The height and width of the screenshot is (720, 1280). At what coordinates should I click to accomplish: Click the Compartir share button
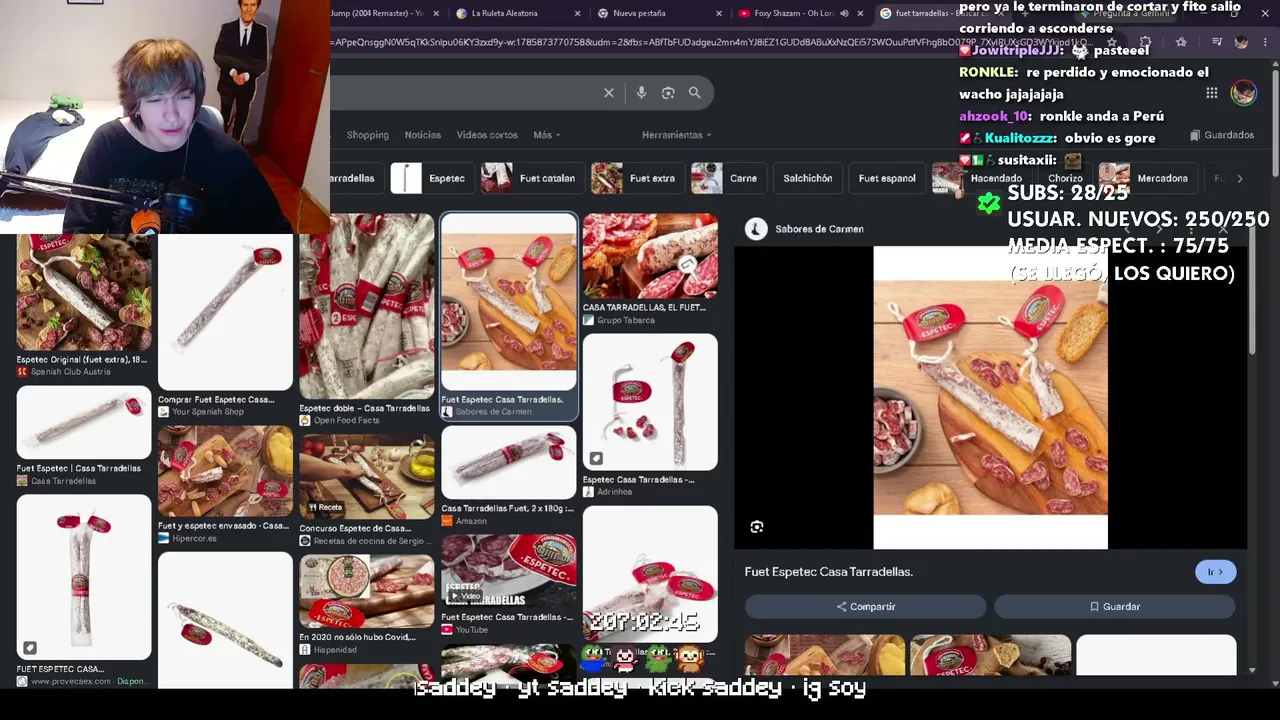[866, 607]
